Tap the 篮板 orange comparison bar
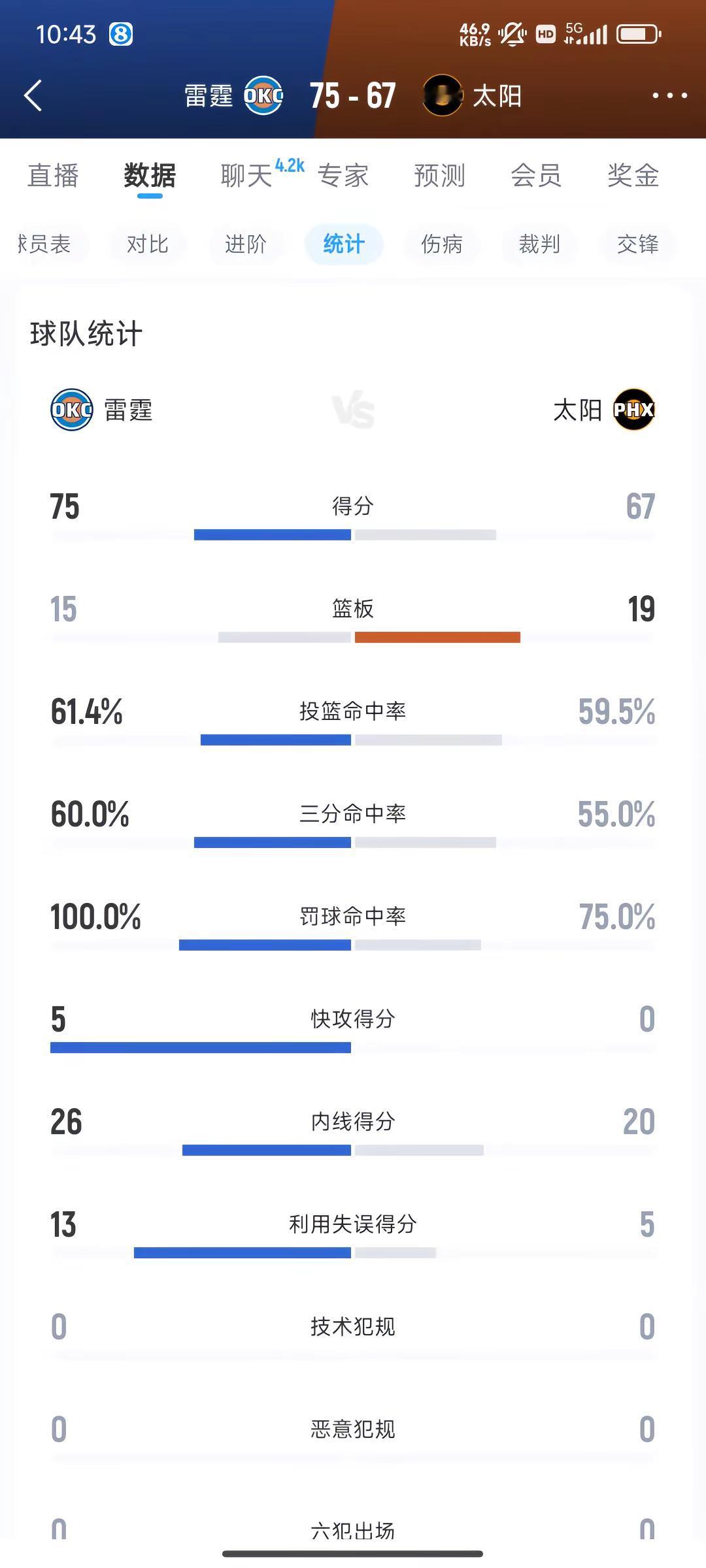The width and height of the screenshot is (706, 1568). pos(437,637)
